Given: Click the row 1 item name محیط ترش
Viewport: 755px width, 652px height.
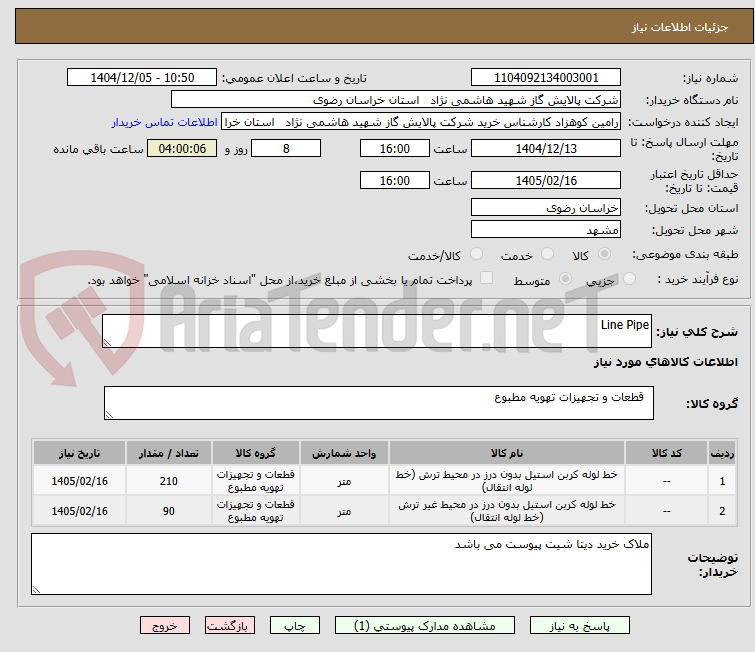Looking at the screenshot, I should point(507,481).
